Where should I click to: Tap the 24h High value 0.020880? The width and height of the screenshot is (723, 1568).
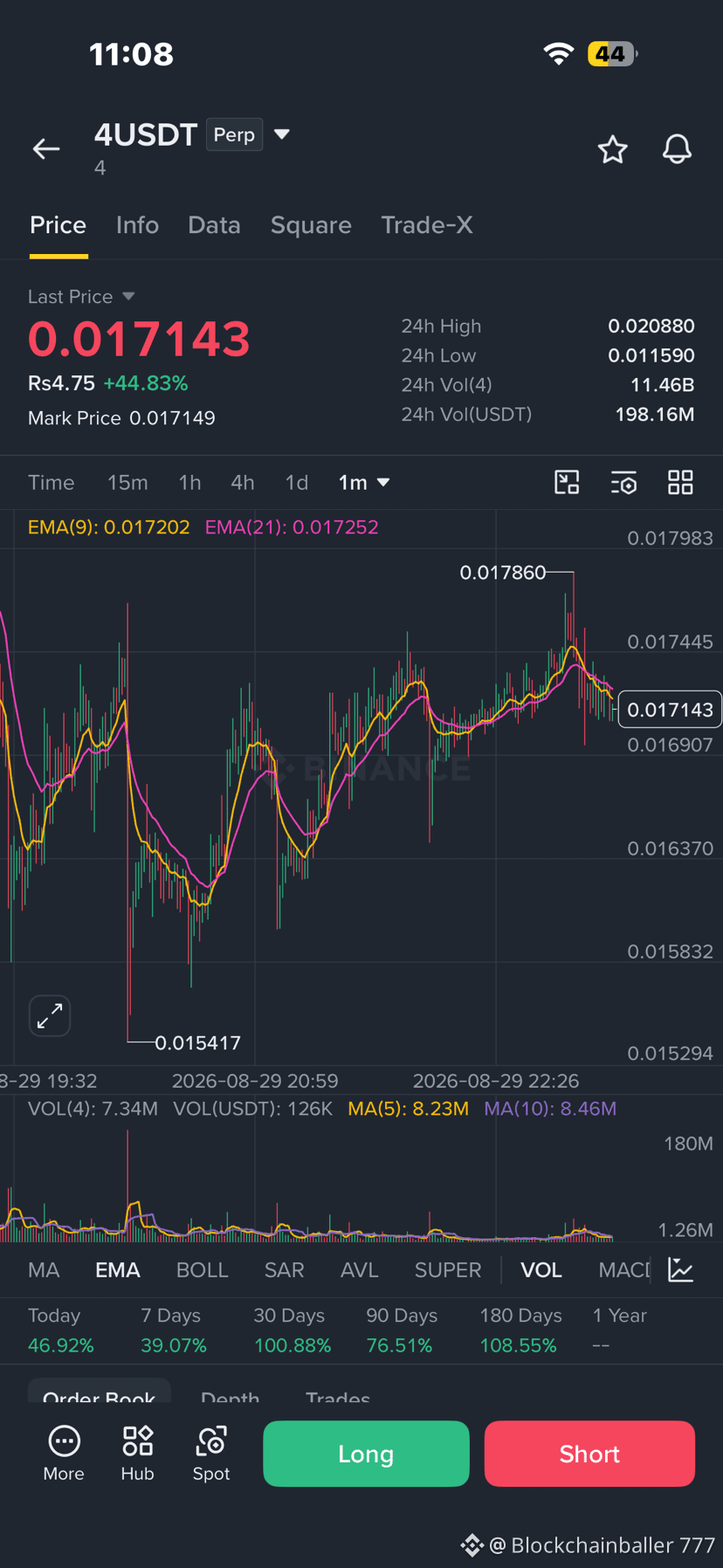[651, 327]
